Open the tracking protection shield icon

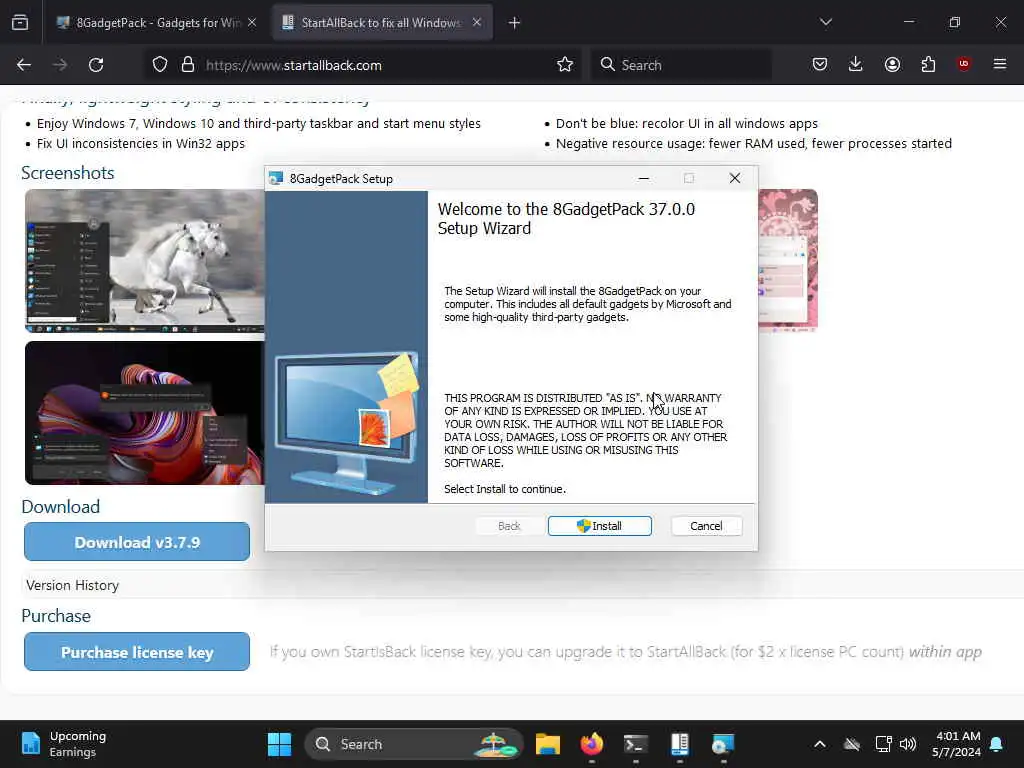click(160, 65)
